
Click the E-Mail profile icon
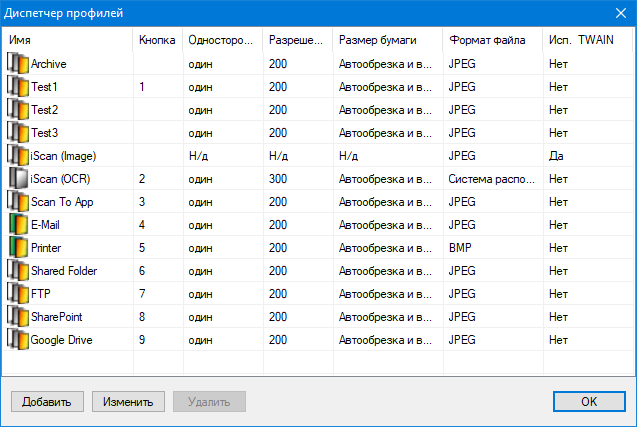(18, 224)
